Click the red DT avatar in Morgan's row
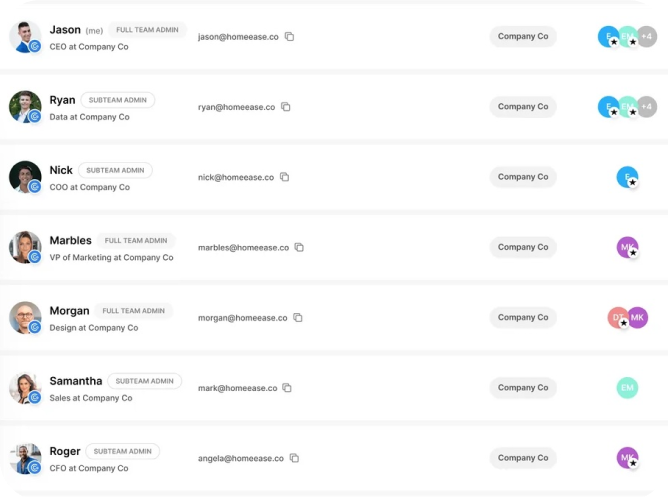 point(617,317)
